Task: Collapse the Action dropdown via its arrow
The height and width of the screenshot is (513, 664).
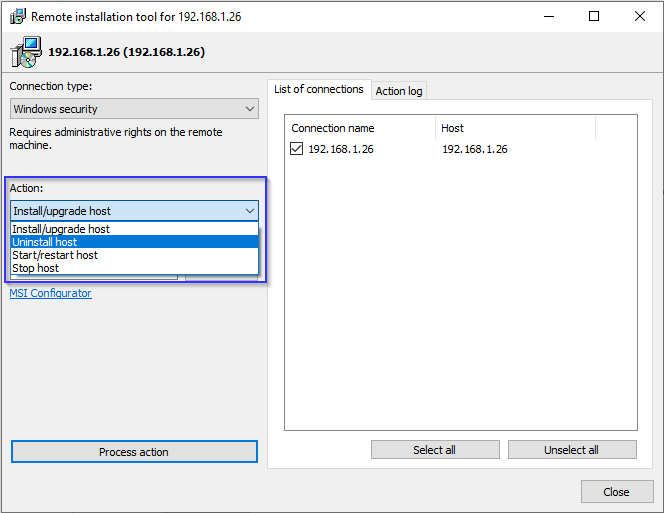Action: [x=249, y=211]
